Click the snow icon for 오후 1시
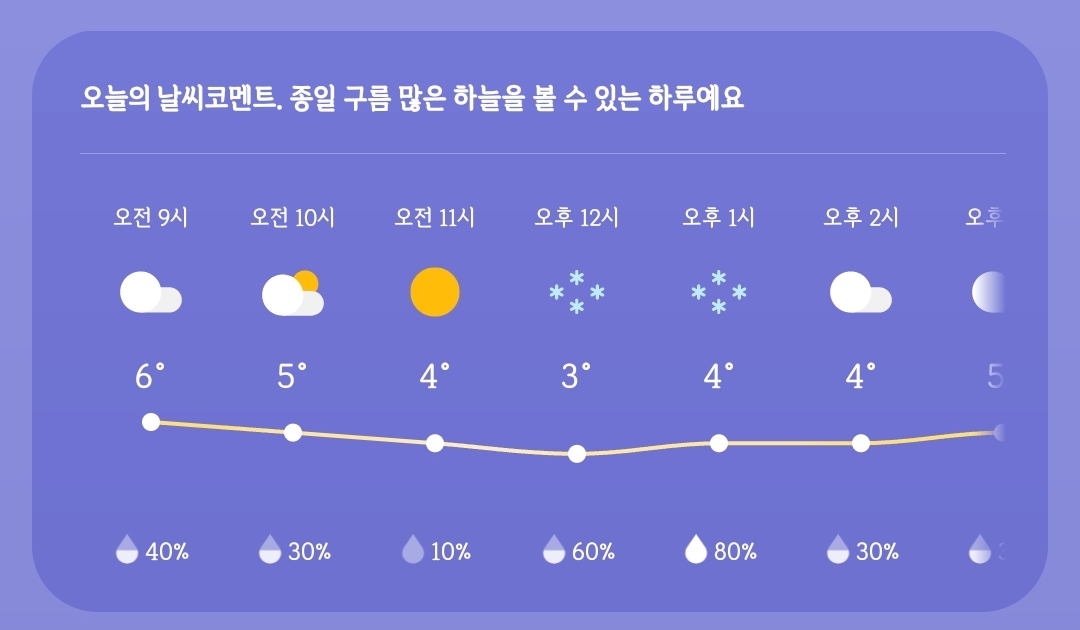 (718, 293)
